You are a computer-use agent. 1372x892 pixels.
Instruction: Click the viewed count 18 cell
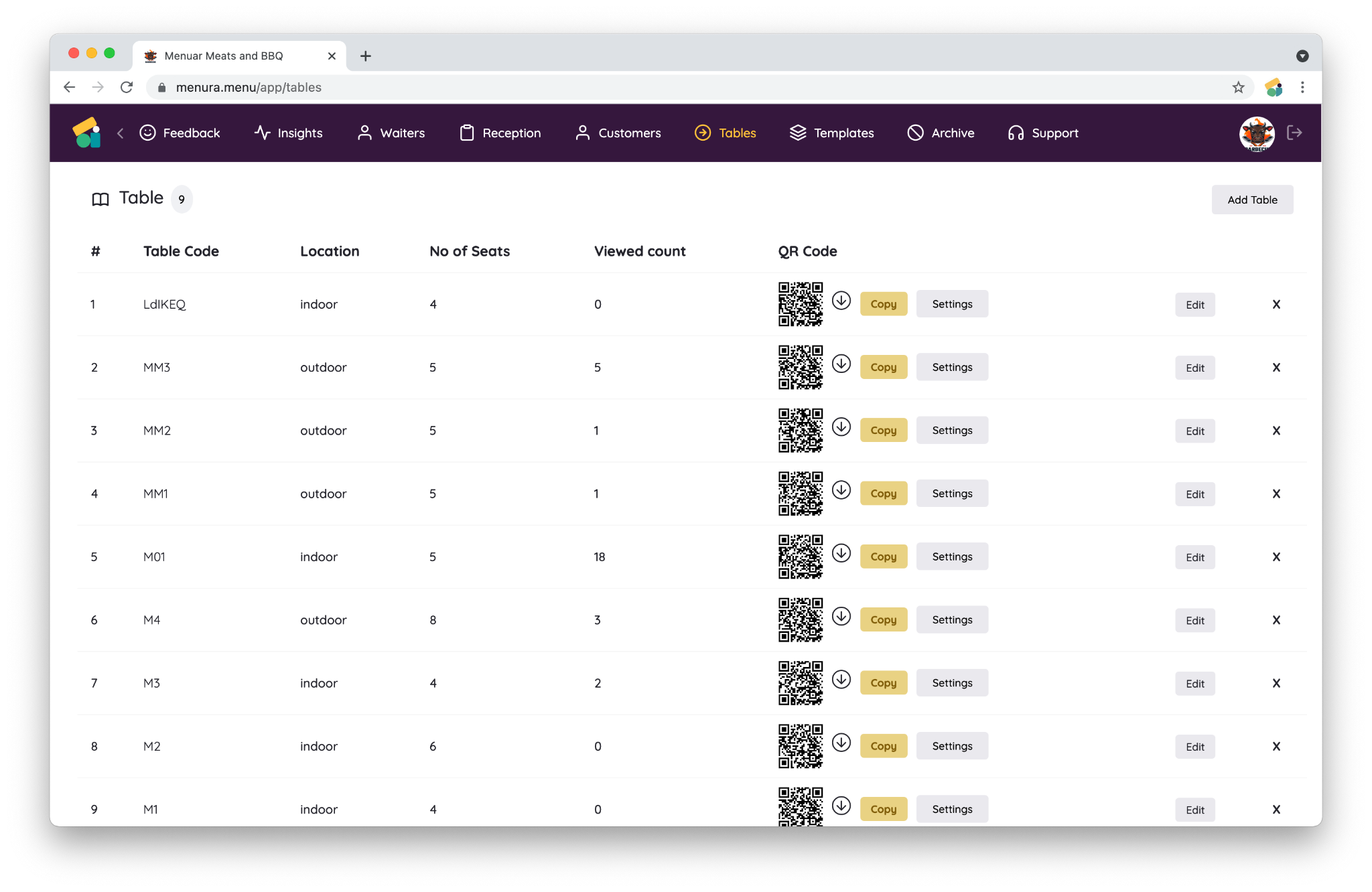(600, 556)
